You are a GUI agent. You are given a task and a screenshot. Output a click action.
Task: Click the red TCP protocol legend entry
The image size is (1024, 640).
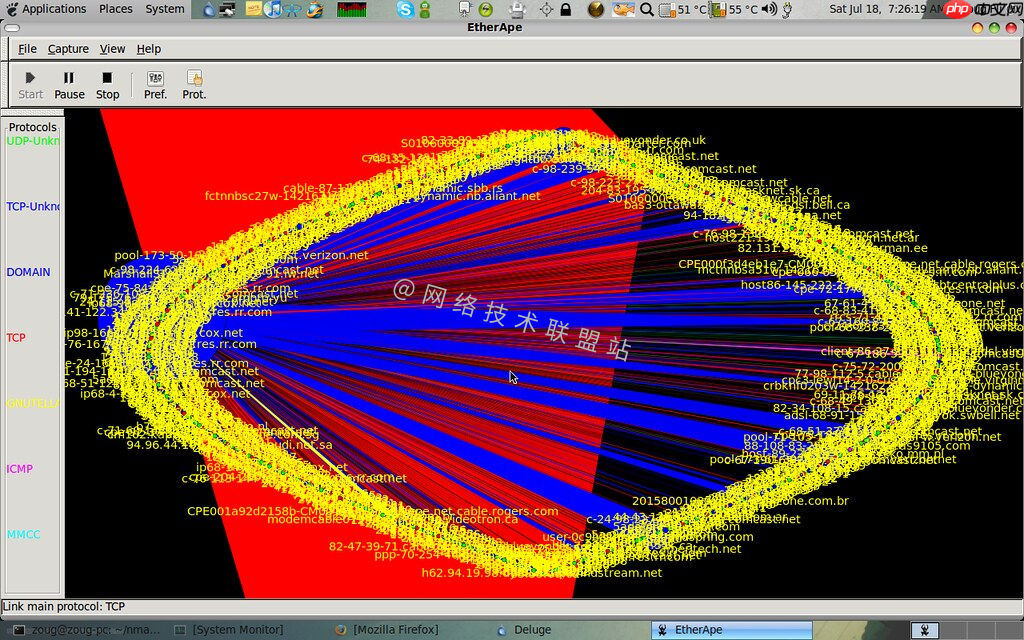16,338
